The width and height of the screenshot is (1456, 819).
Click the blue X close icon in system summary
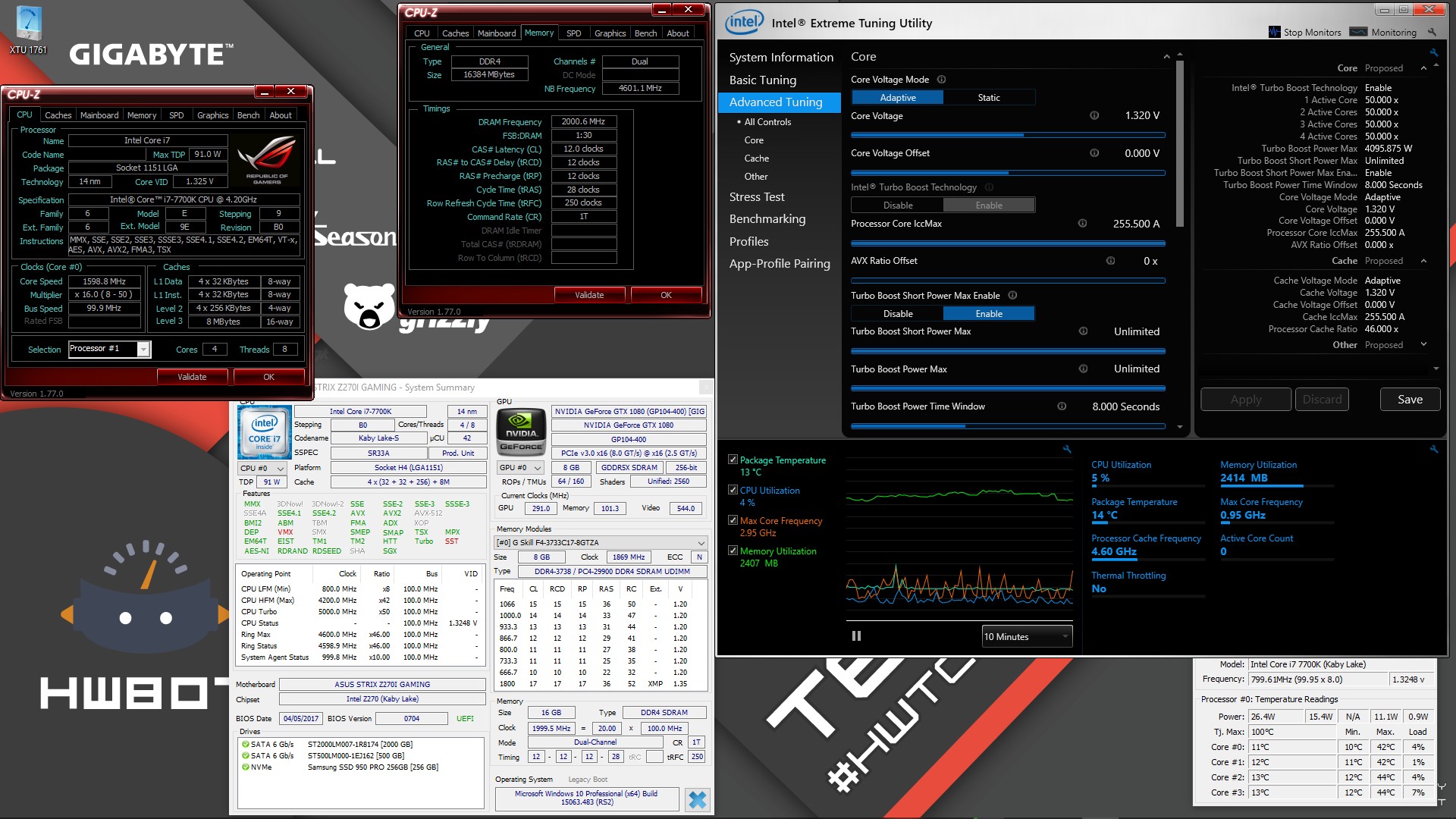(x=697, y=799)
